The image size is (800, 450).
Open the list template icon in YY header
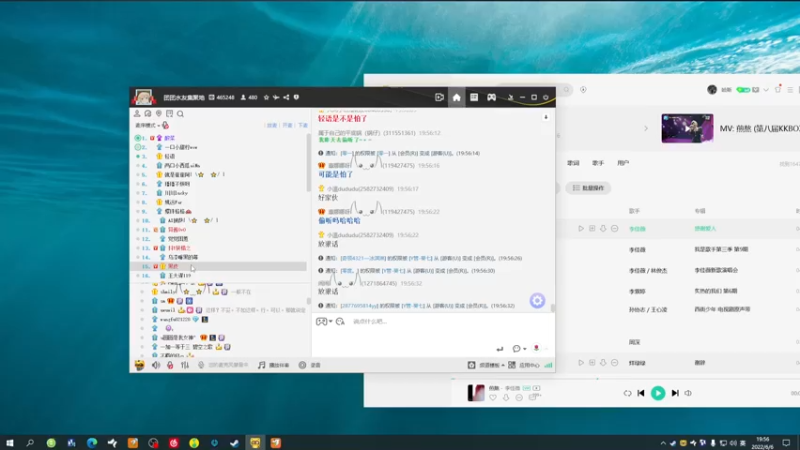pyautogui.click(x=474, y=97)
